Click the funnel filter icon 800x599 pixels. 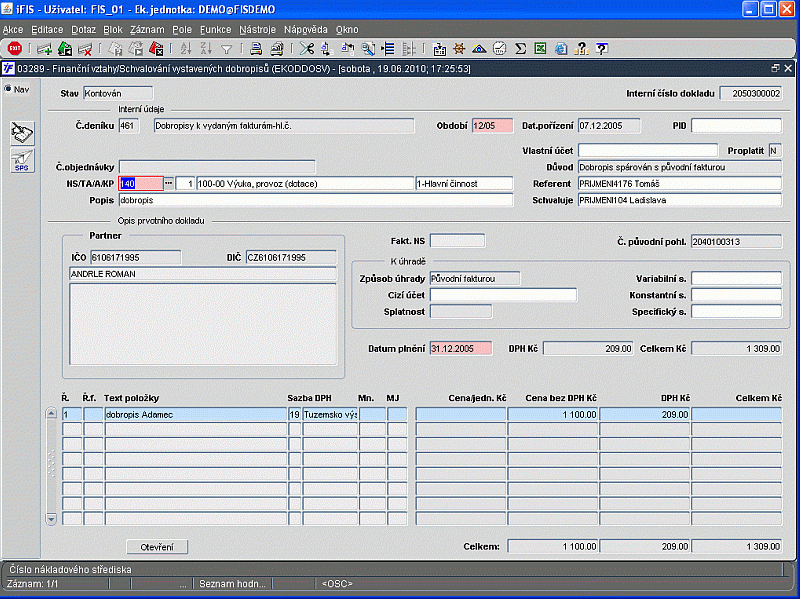click(x=227, y=49)
